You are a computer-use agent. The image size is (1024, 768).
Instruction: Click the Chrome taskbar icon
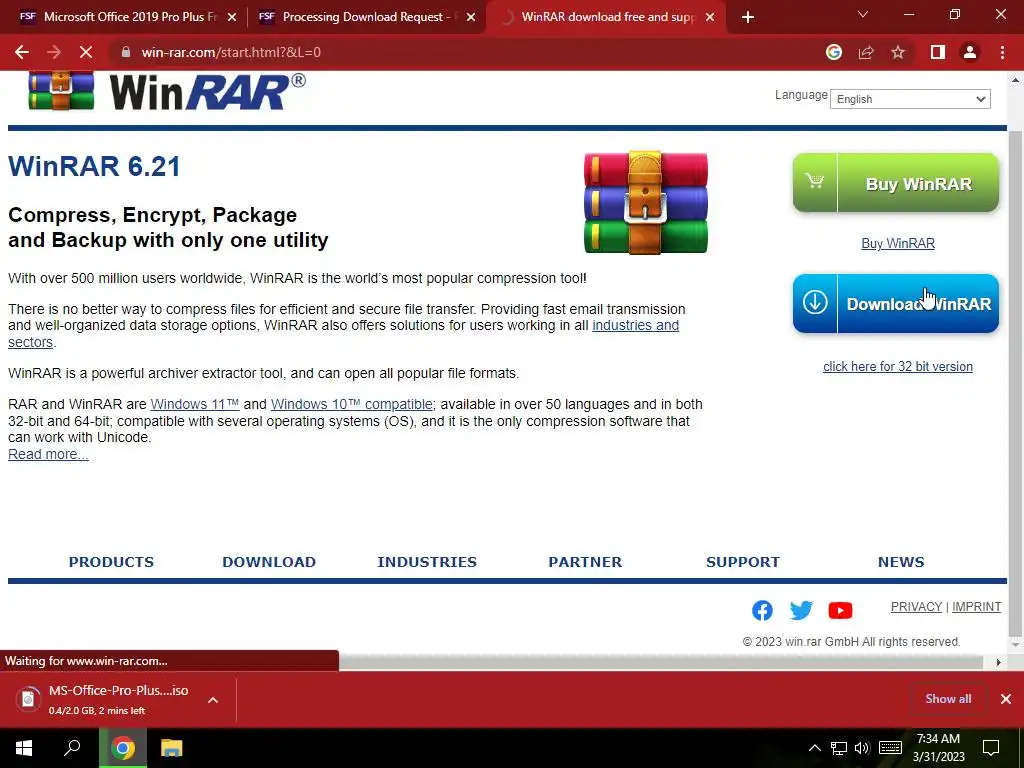(122, 748)
